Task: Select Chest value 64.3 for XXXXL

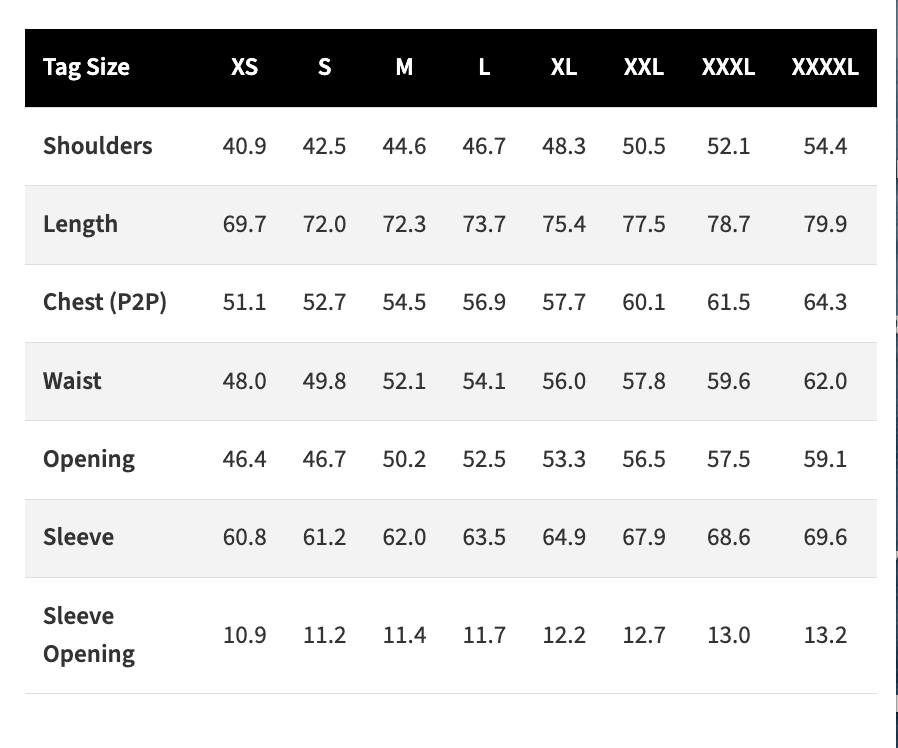Action: (825, 302)
